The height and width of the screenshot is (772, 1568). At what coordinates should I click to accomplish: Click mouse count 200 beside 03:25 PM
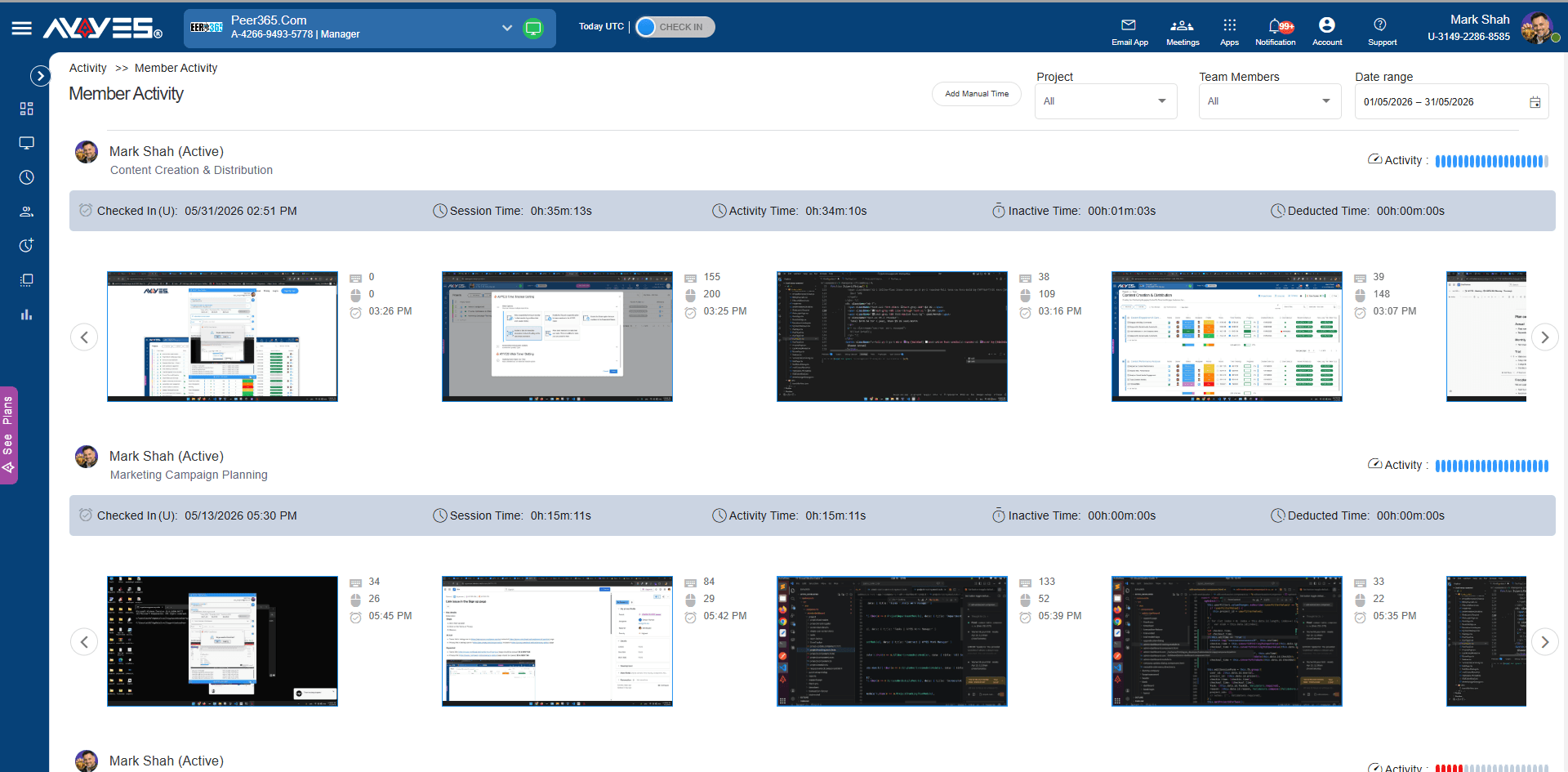pos(712,294)
